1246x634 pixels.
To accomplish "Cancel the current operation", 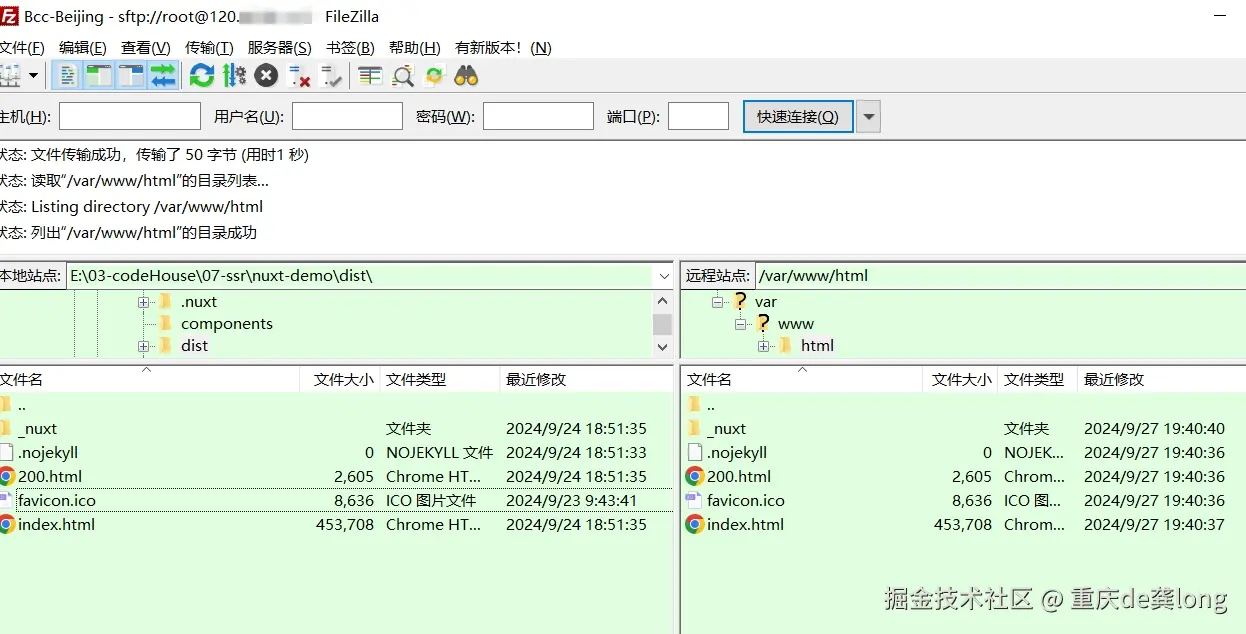I will (266, 75).
